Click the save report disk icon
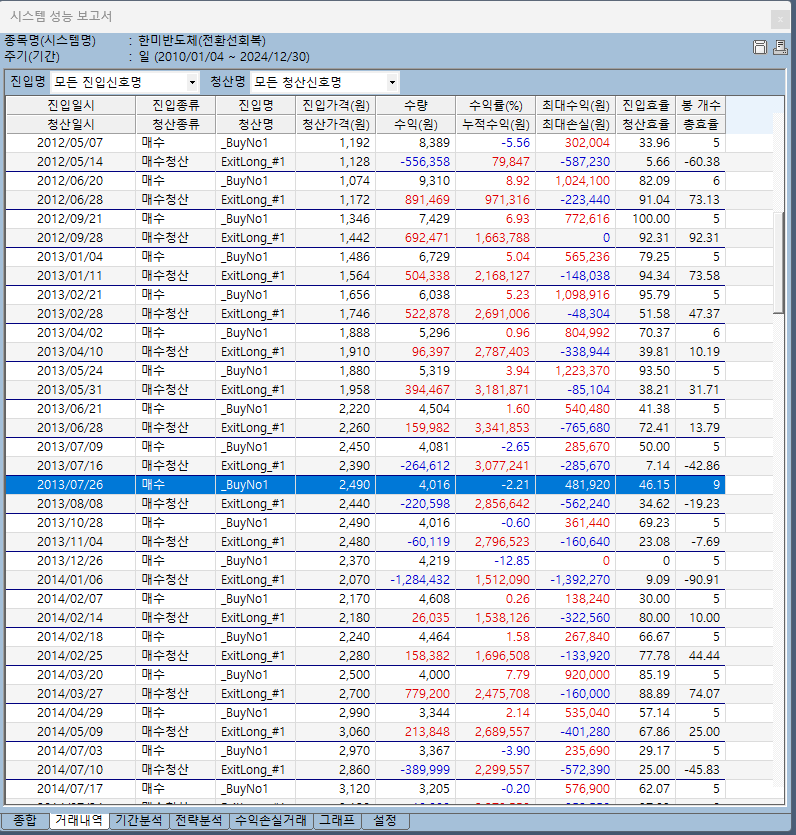Screen dimensions: 796x835 (x=759, y=47)
